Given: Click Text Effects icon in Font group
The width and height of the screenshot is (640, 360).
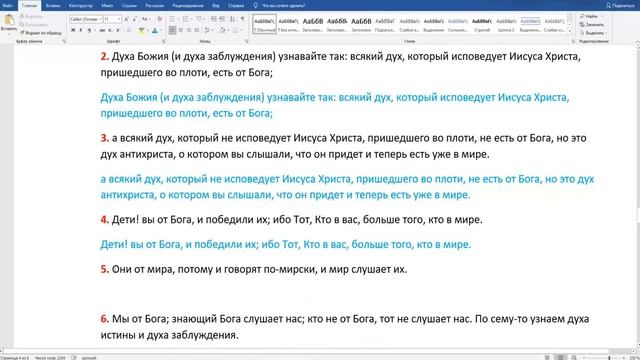Looking at the screenshot, I should coord(129,31).
